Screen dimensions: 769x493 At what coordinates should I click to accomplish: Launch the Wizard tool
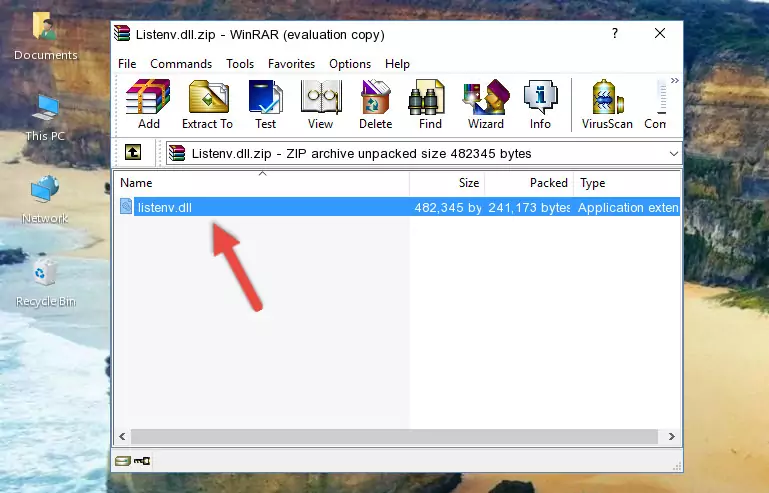[486, 104]
